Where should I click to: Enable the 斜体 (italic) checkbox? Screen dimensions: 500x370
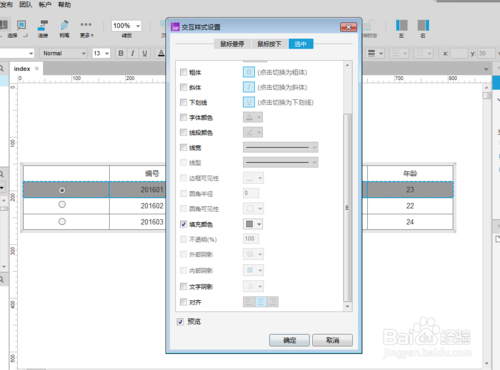coord(183,87)
